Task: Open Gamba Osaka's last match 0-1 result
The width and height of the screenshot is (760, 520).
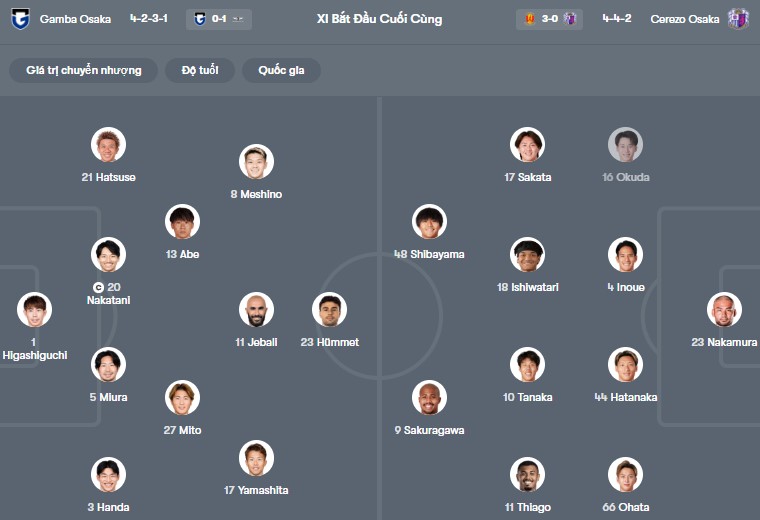Action: pyautogui.click(x=219, y=19)
